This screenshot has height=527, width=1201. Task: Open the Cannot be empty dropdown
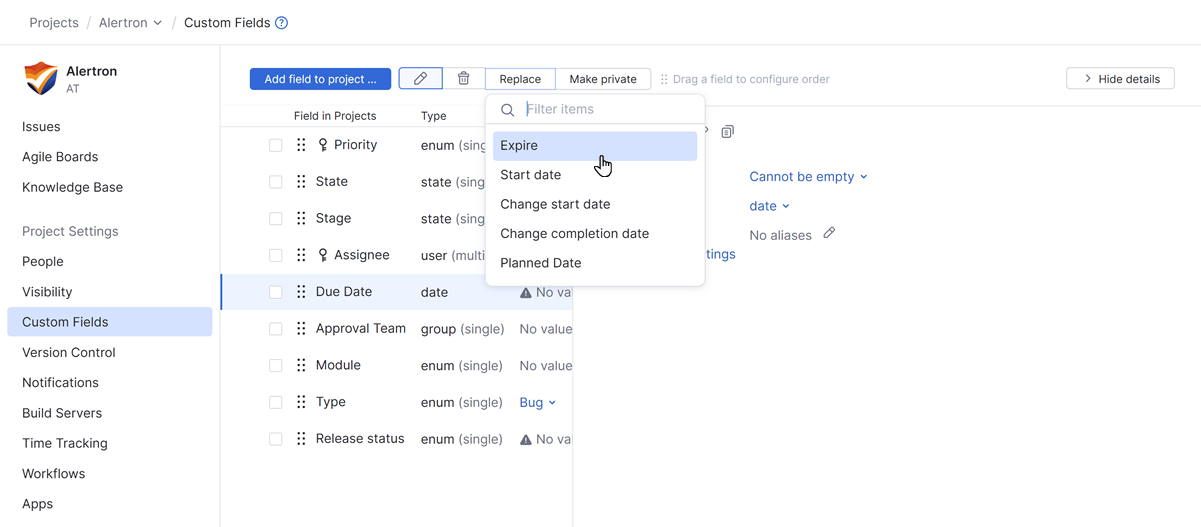click(x=808, y=177)
